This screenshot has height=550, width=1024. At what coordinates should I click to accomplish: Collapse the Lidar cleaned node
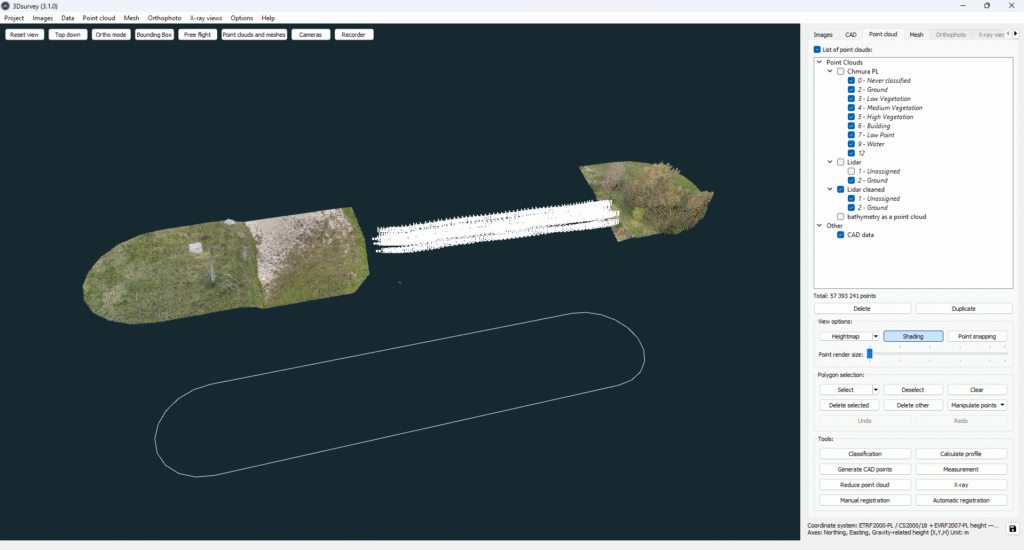click(830, 189)
